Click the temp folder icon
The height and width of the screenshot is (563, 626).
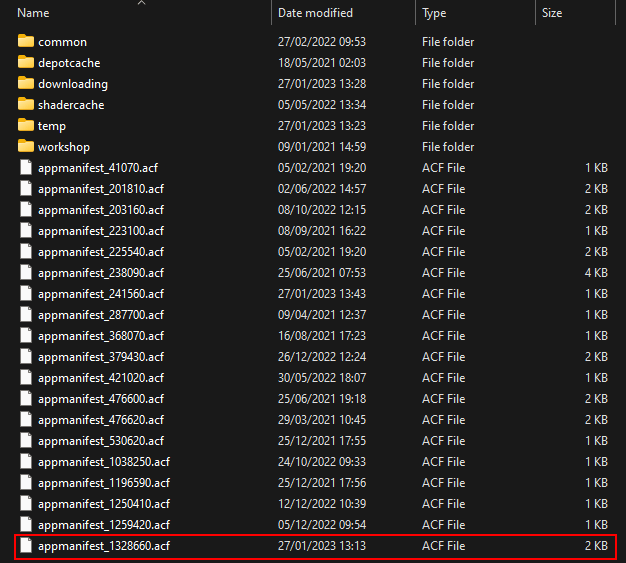[x=26, y=125]
